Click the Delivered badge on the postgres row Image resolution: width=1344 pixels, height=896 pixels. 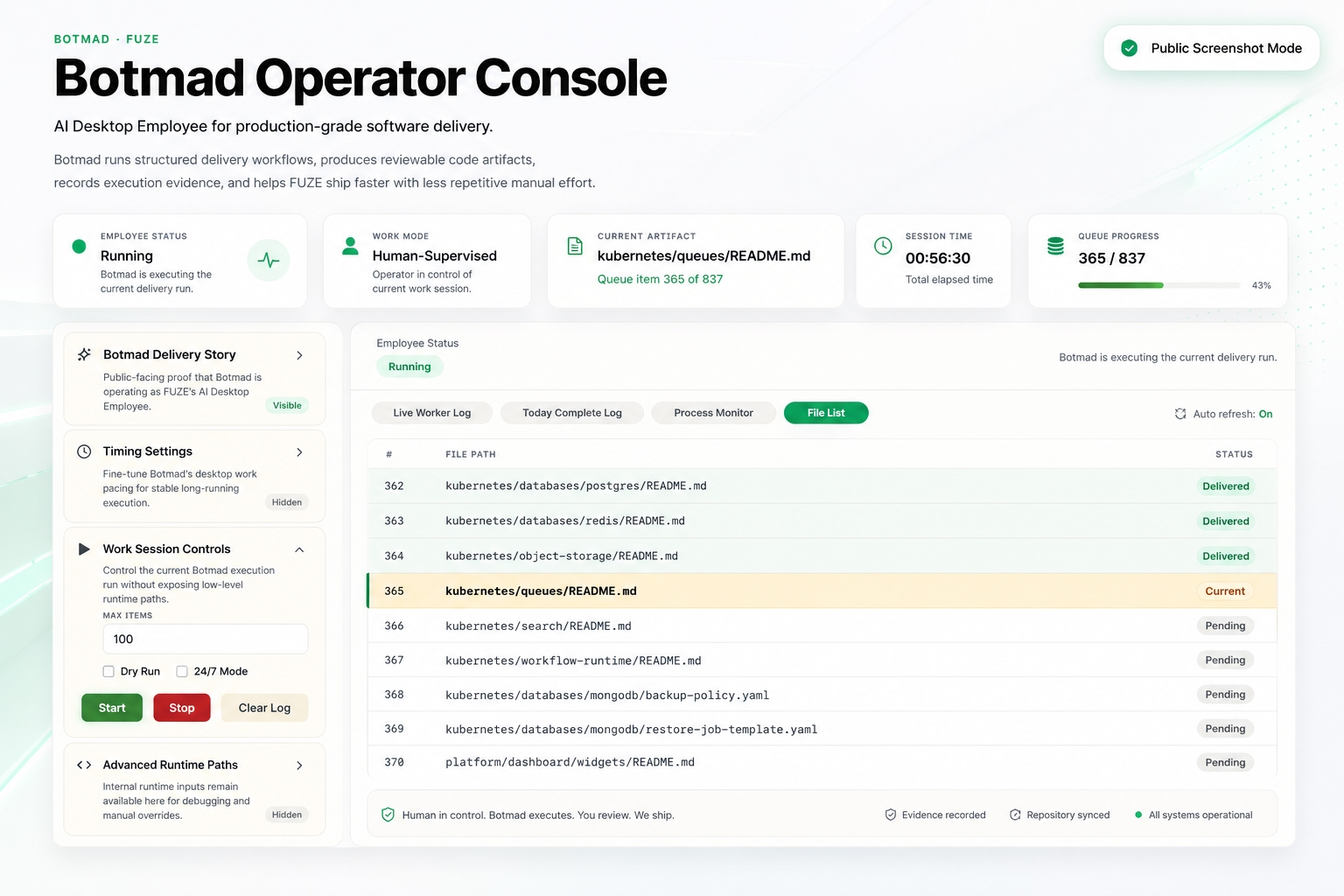[1226, 486]
